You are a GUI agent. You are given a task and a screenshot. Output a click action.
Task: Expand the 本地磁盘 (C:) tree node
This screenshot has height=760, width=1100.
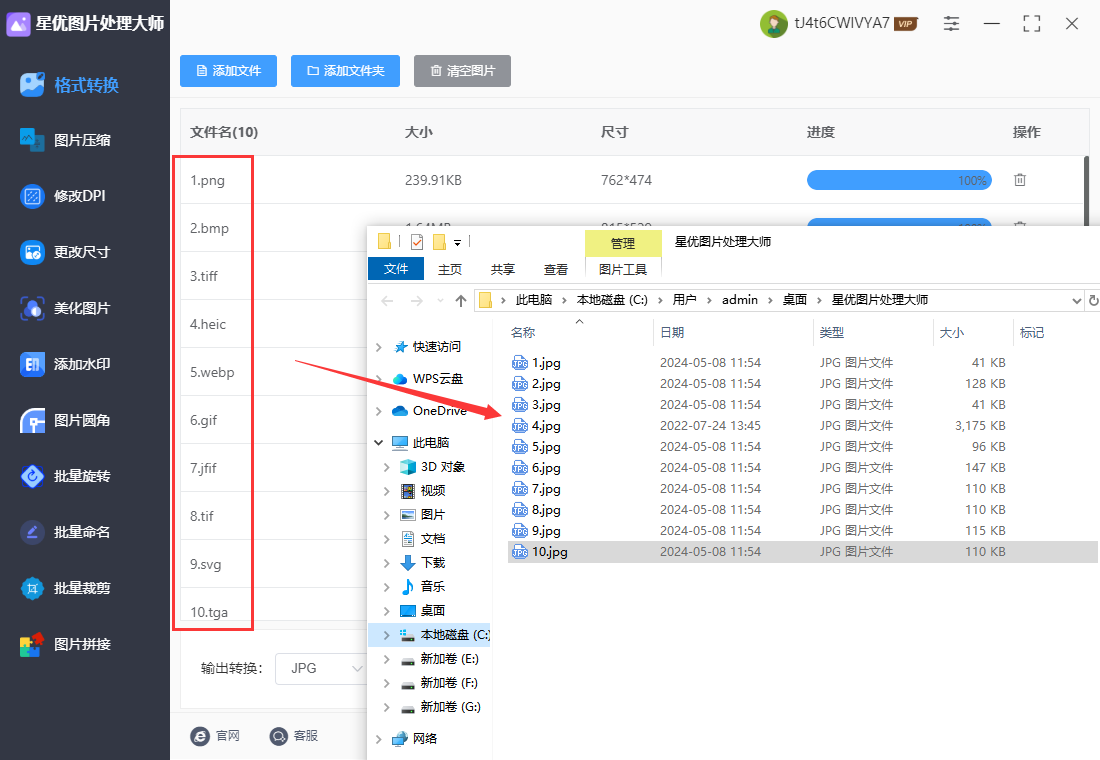tap(387, 635)
